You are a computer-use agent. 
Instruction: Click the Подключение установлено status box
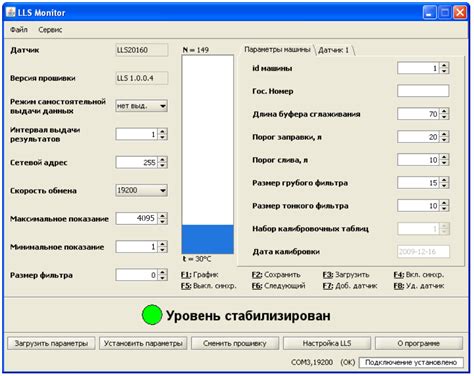click(x=411, y=362)
